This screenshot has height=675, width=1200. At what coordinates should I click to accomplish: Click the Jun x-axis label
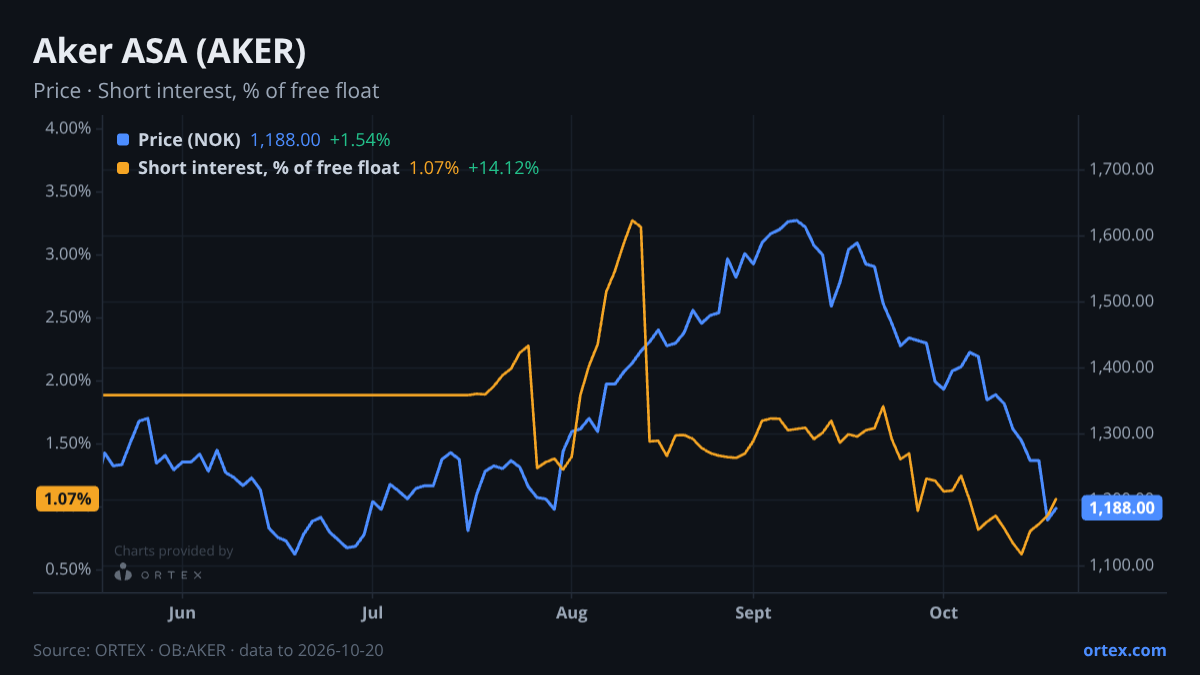[182, 612]
